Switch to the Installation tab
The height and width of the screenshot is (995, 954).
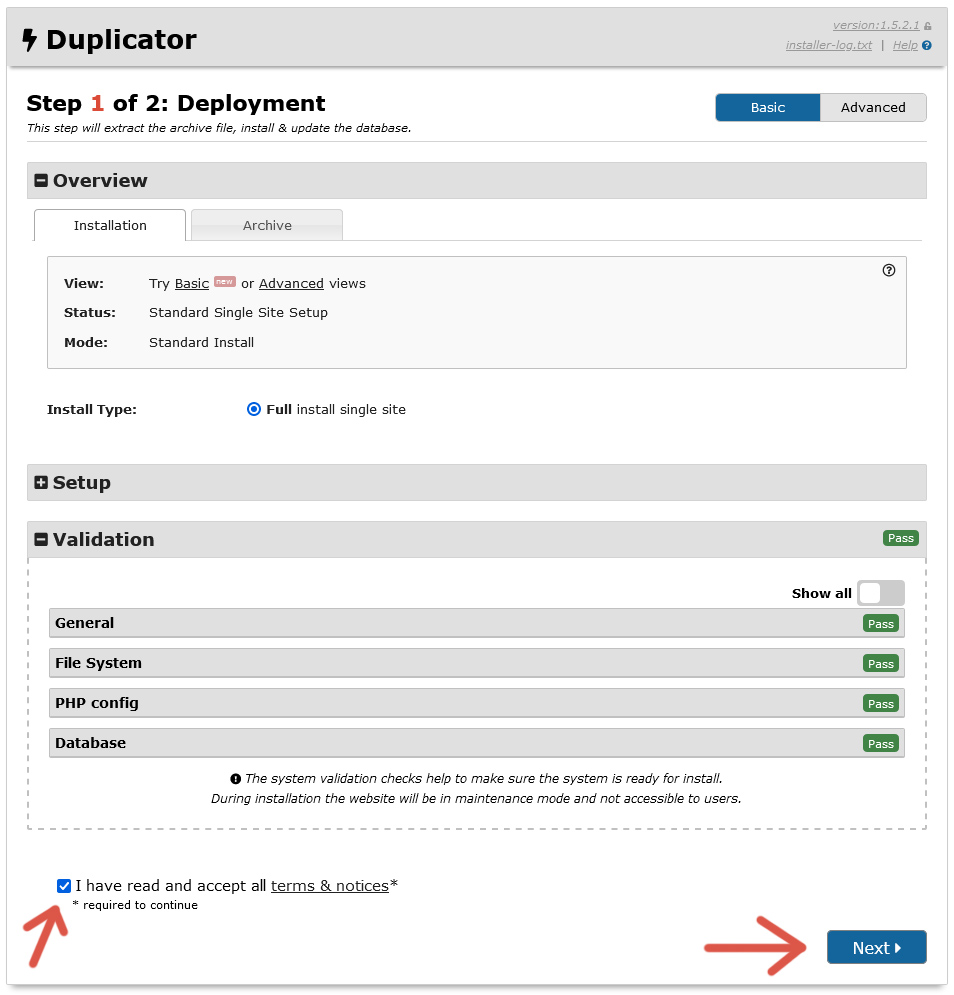pos(110,225)
